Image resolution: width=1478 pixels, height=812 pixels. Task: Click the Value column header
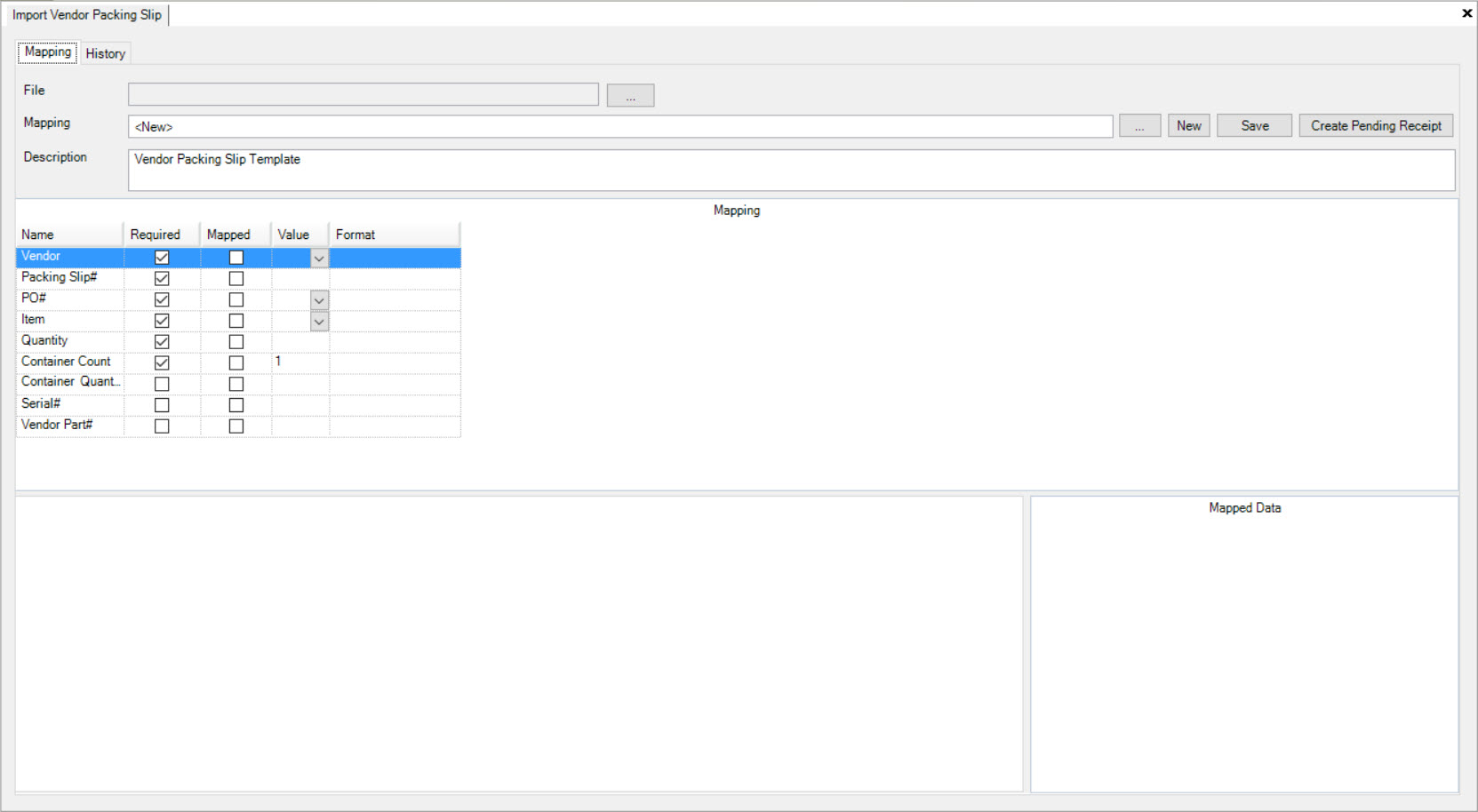[300, 235]
